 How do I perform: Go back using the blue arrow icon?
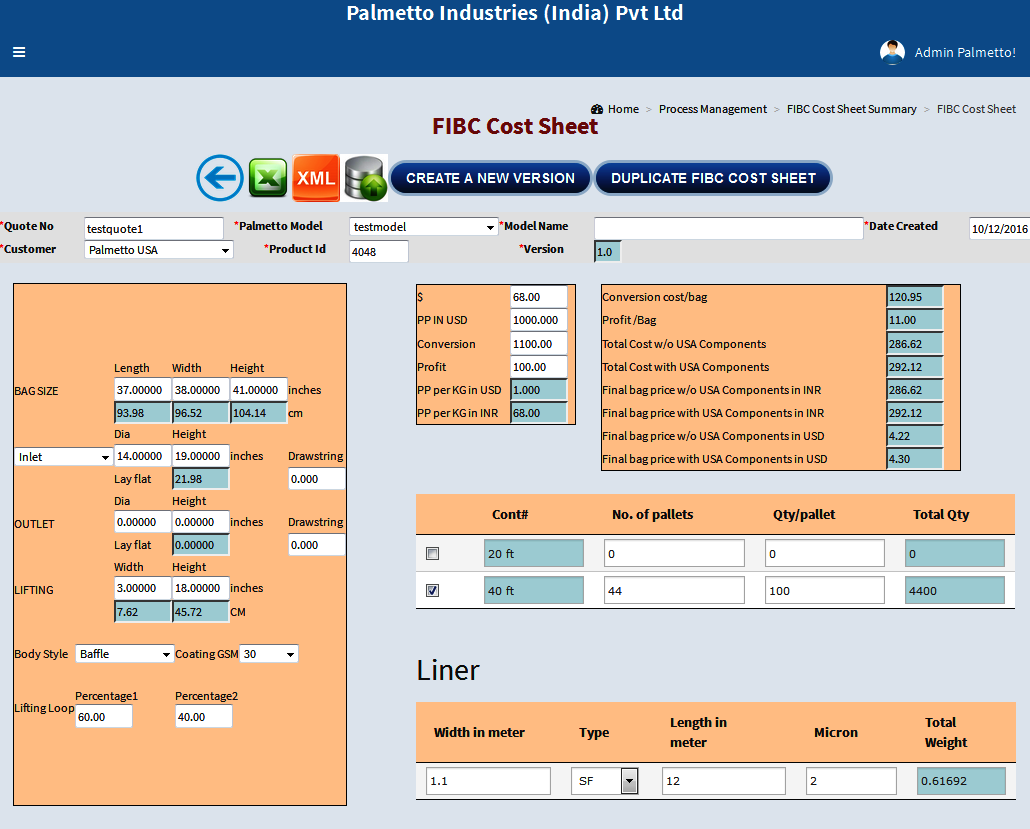point(220,178)
